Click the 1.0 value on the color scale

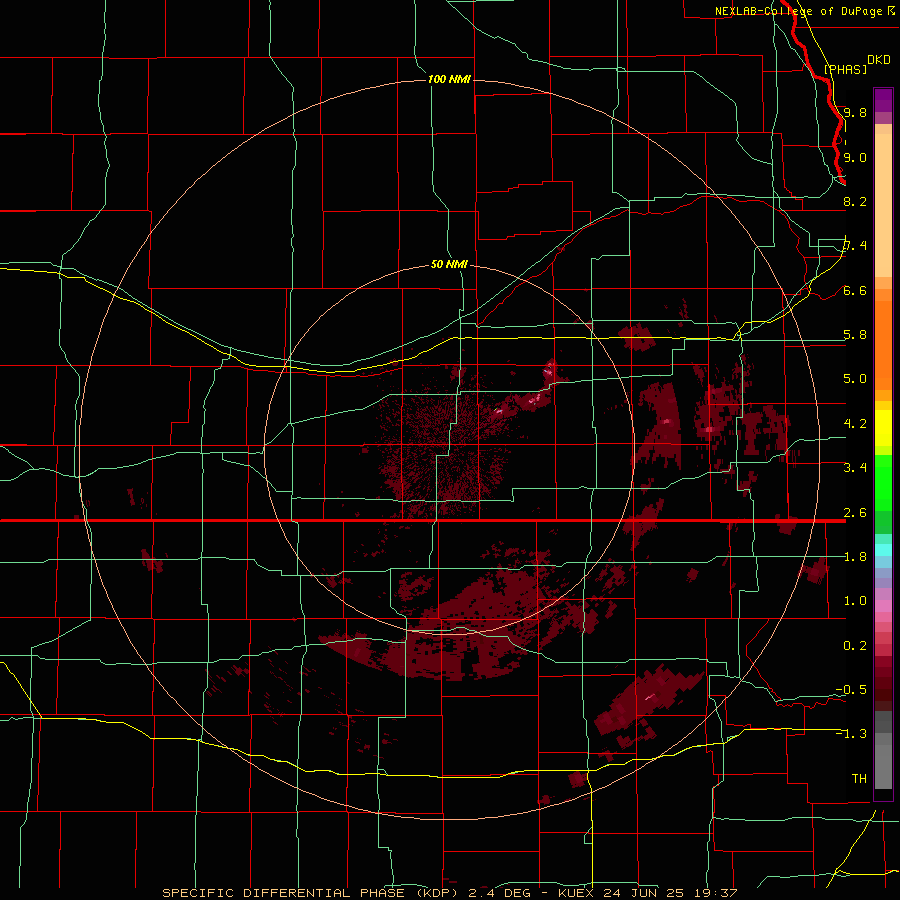point(855,601)
